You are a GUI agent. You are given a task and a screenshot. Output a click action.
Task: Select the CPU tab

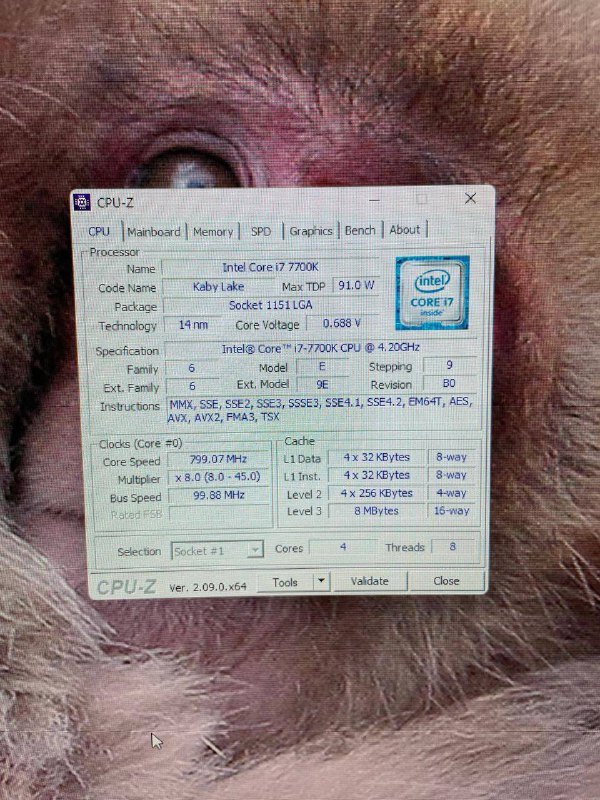coord(99,231)
